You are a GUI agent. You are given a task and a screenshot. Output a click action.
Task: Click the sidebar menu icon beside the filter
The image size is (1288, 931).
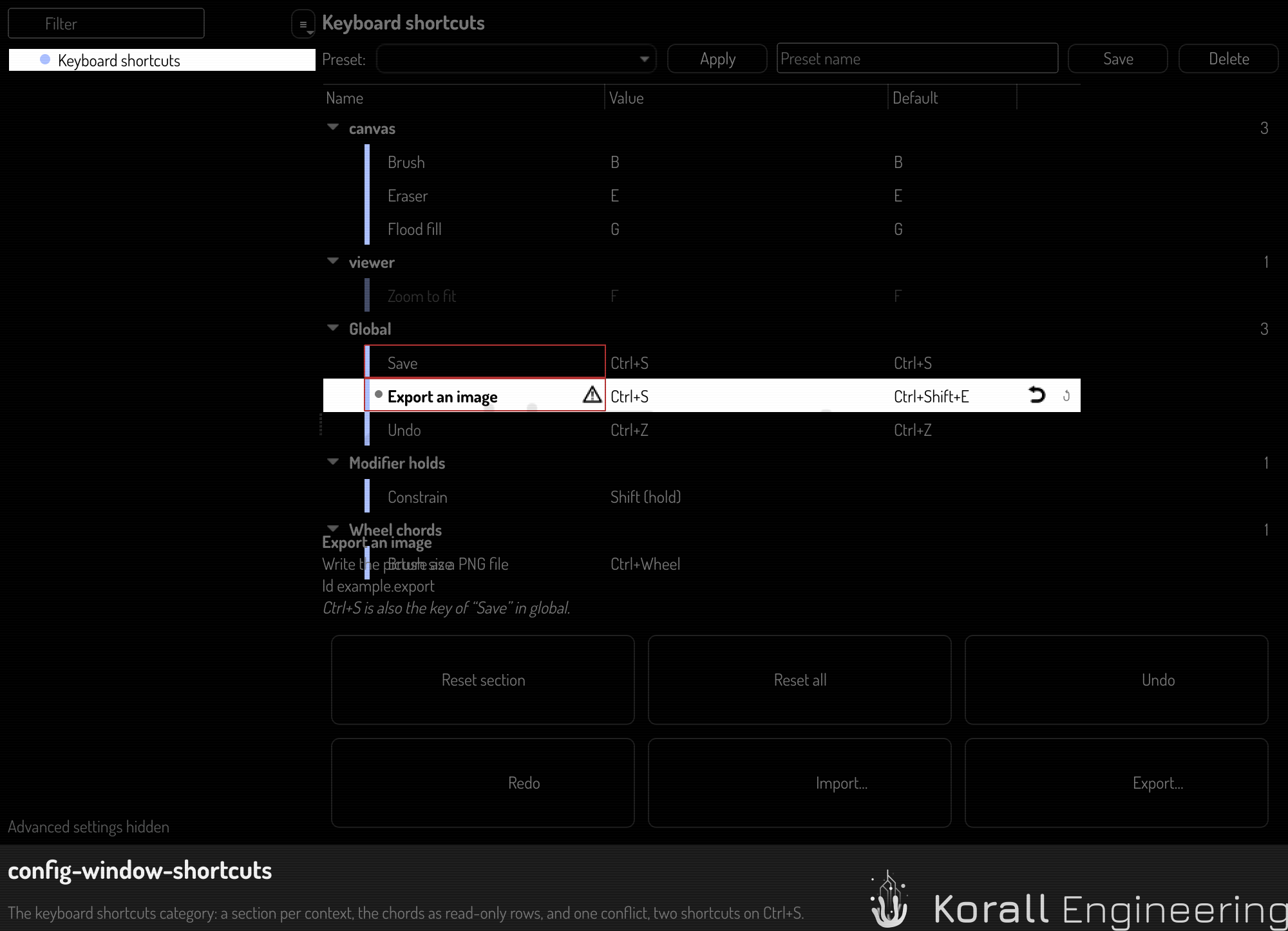[x=303, y=24]
